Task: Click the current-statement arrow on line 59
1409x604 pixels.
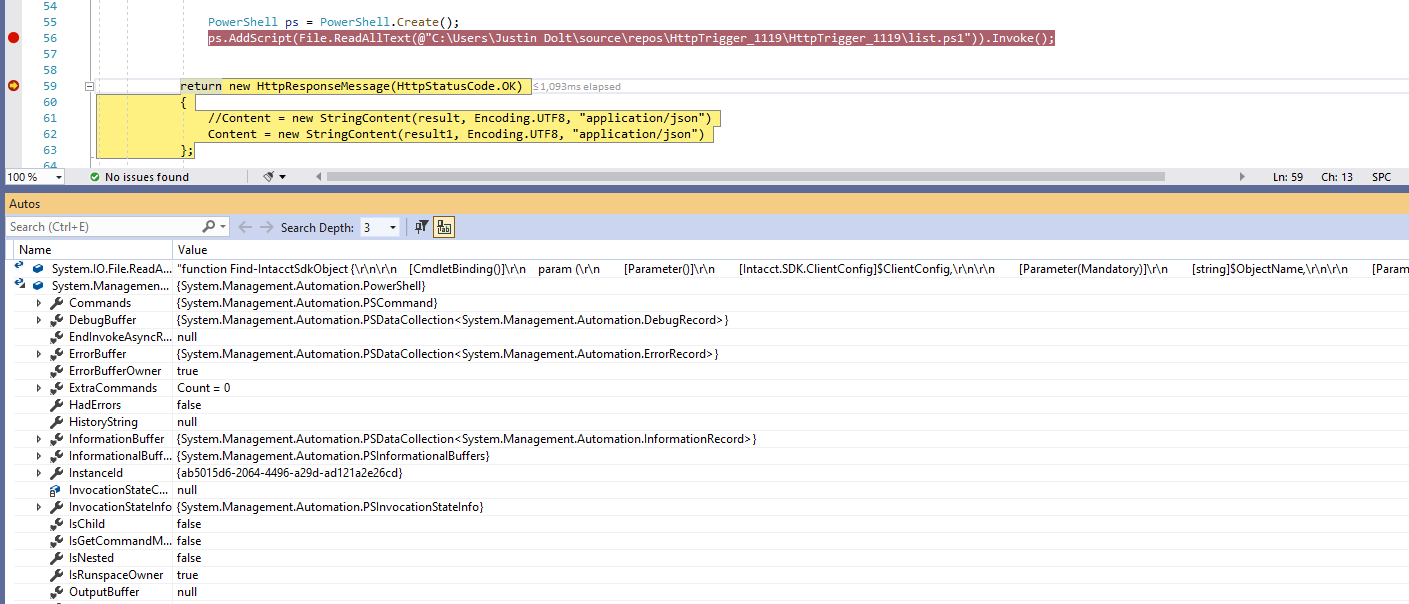Action: [x=14, y=86]
